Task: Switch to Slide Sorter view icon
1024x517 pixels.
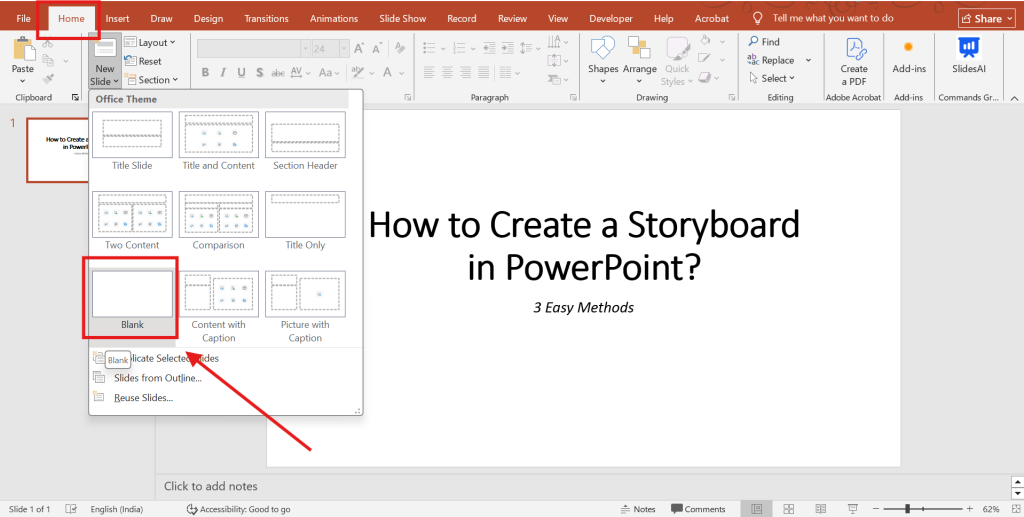Action: (x=789, y=509)
